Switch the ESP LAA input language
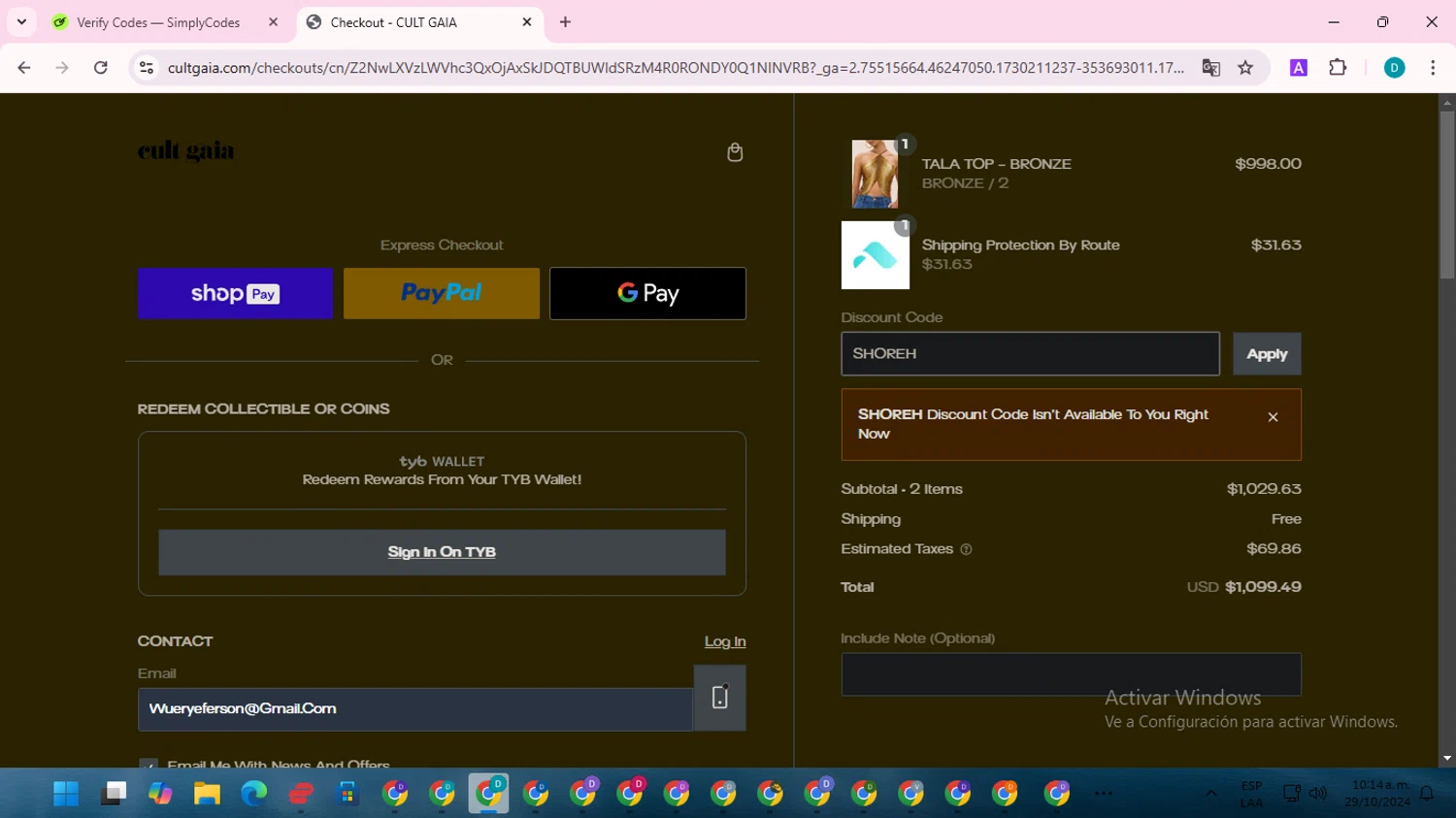The width and height of the screenshot is (1456, 818). click(1251, 794)
